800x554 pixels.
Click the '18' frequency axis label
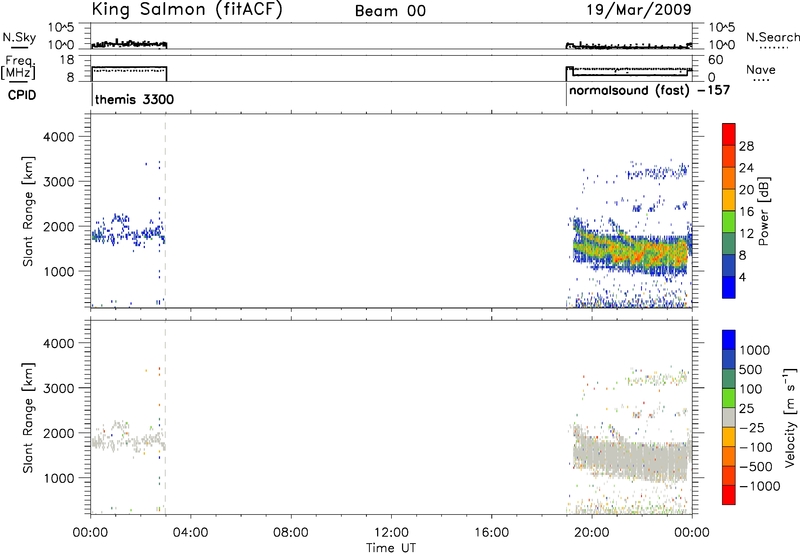[67, 60]
